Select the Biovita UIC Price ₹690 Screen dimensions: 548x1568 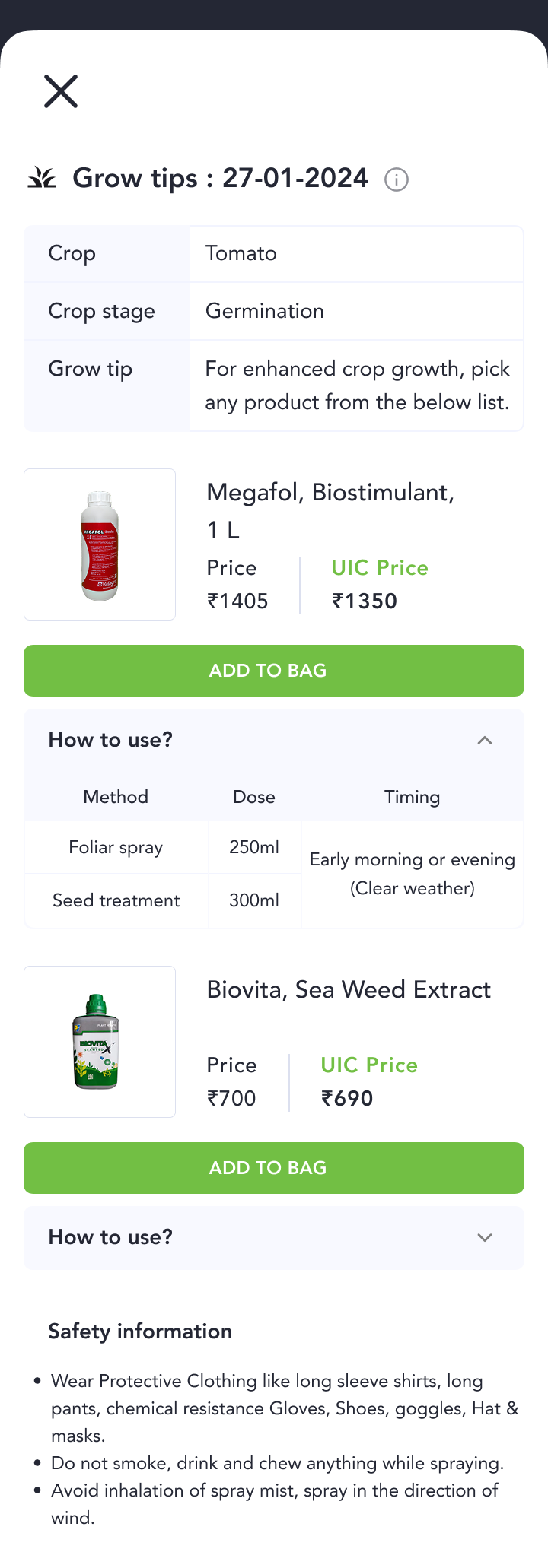(x=347, y=1098)
